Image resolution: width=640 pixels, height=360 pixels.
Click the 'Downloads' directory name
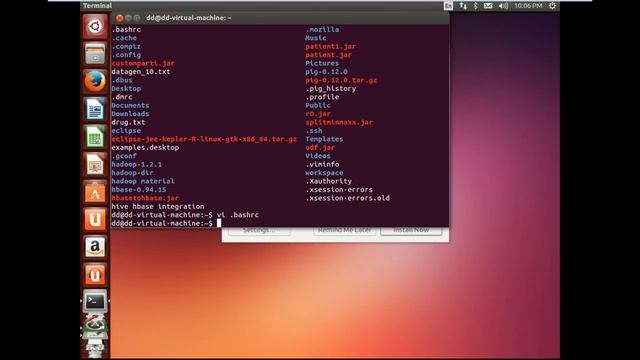pyautogui.click(x=130, y=114)
